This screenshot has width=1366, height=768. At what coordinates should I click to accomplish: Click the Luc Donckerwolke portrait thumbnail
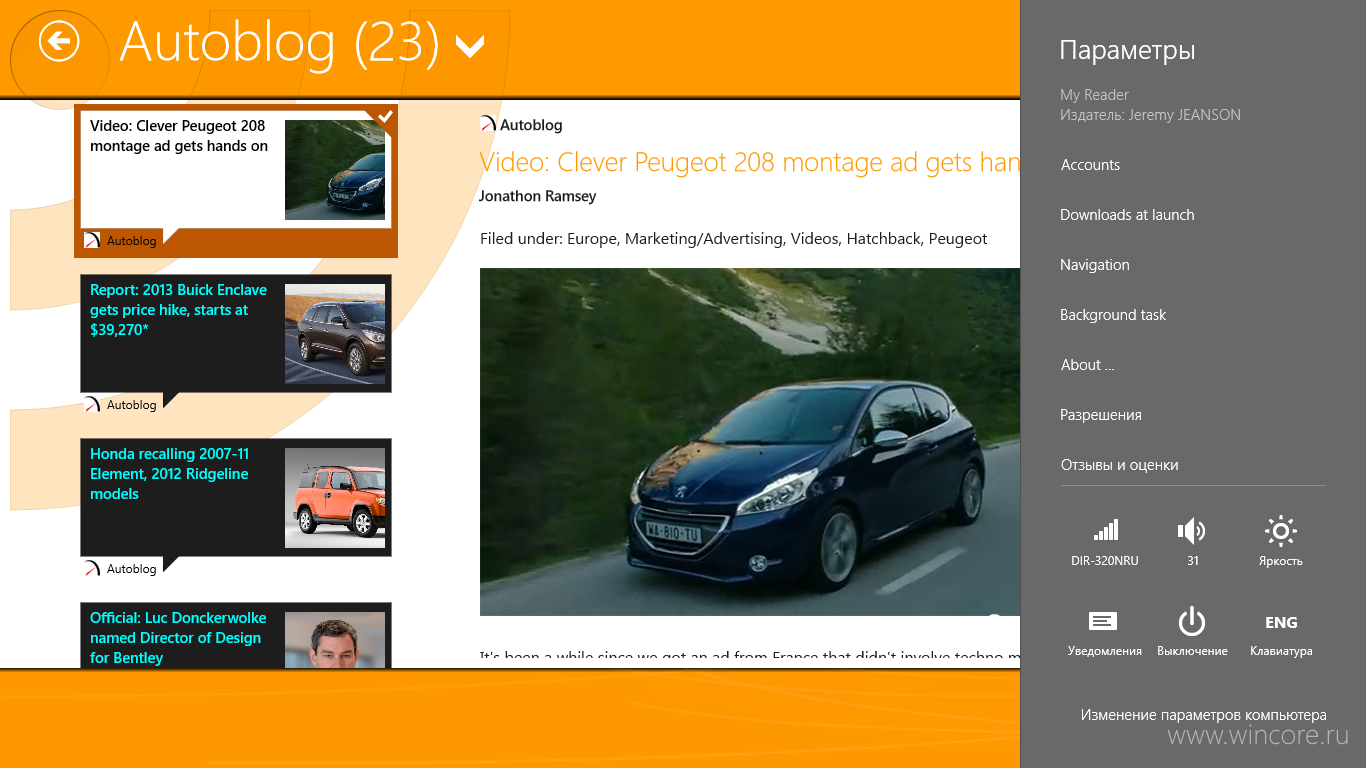pyautogui.click(x=335, y=640)
